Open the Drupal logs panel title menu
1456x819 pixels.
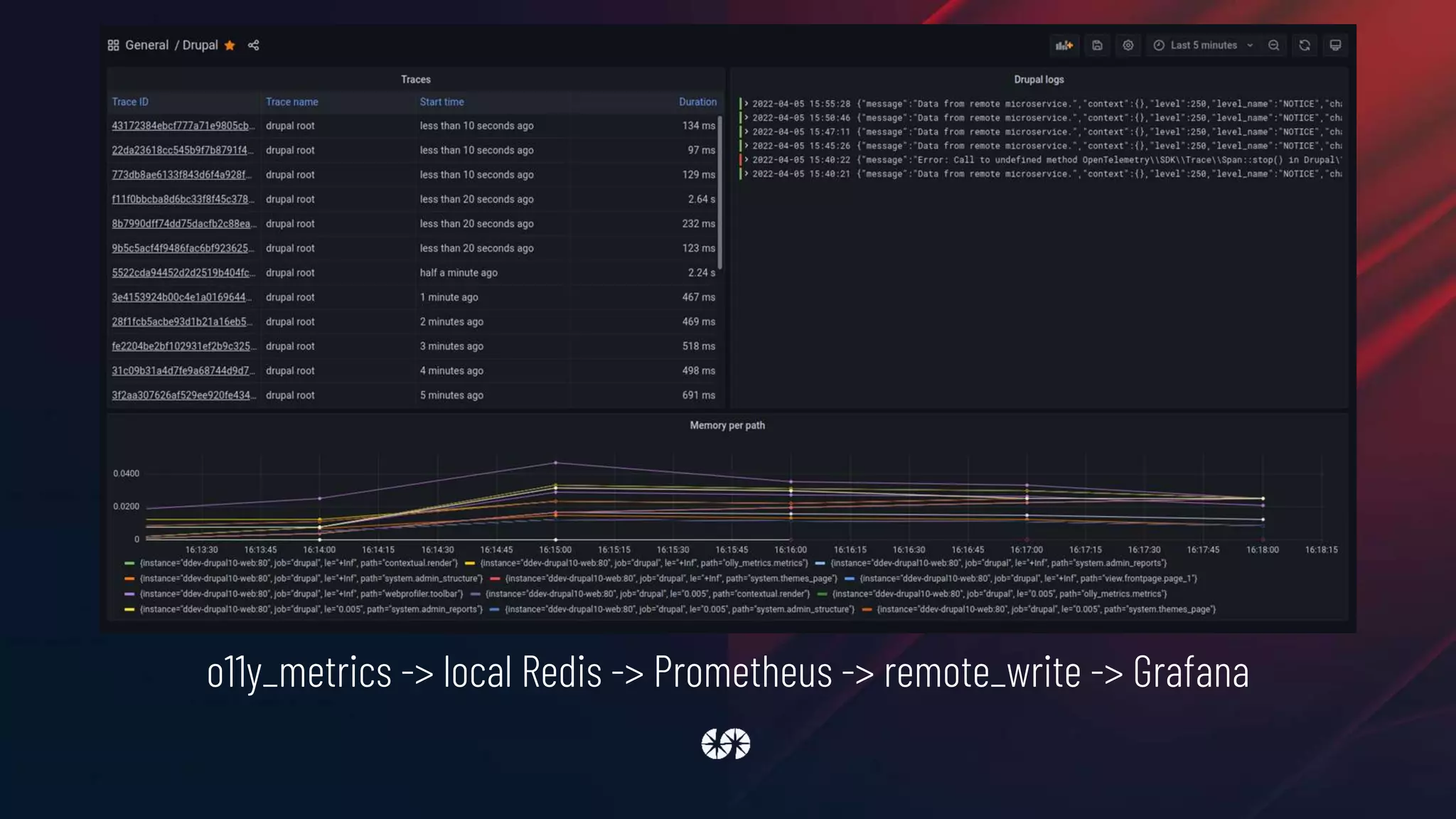(1039, 80)
